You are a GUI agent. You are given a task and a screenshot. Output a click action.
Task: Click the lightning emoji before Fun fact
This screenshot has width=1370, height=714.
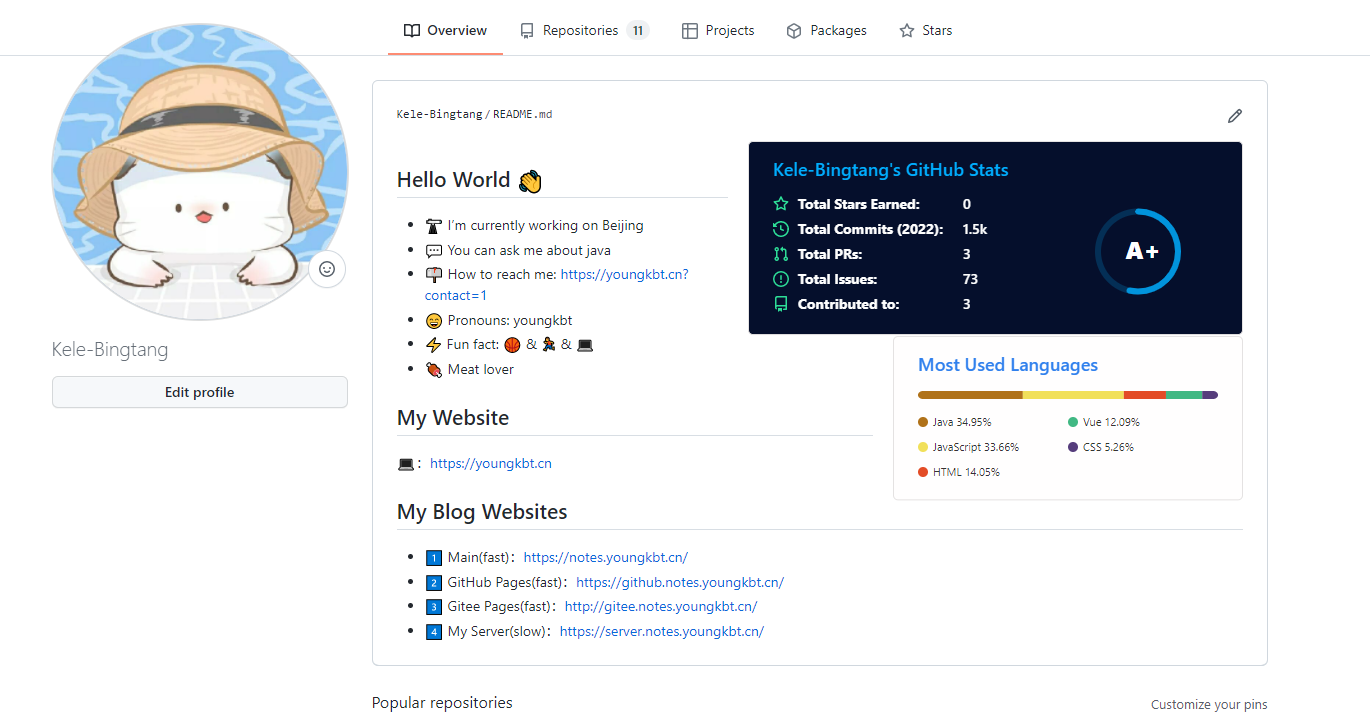point(434,345)
